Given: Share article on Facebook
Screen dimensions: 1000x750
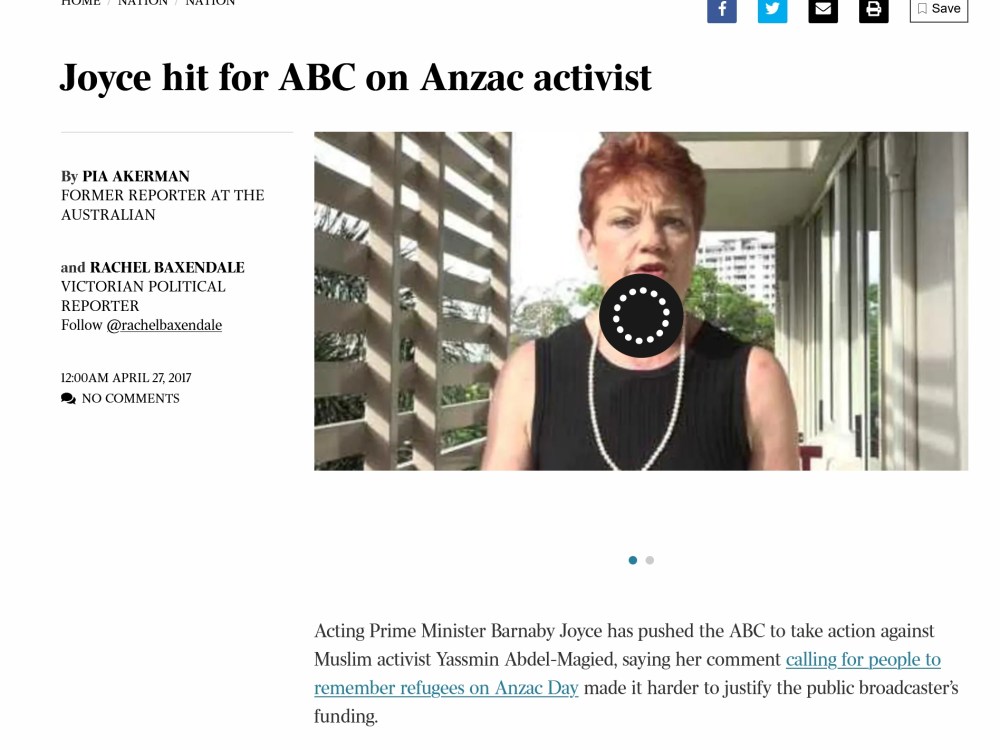Looking at the screenshot, I should click(x=721, y=10).
